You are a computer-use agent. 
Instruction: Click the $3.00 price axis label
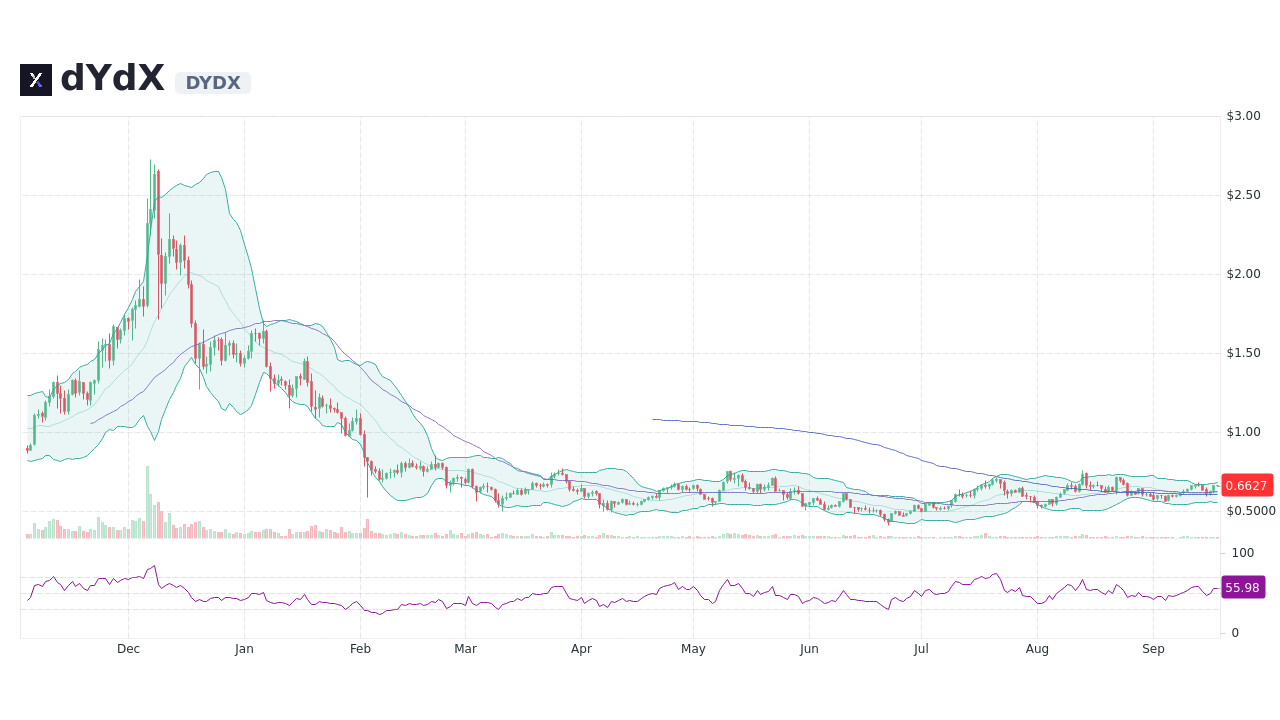click(1243, 115)
